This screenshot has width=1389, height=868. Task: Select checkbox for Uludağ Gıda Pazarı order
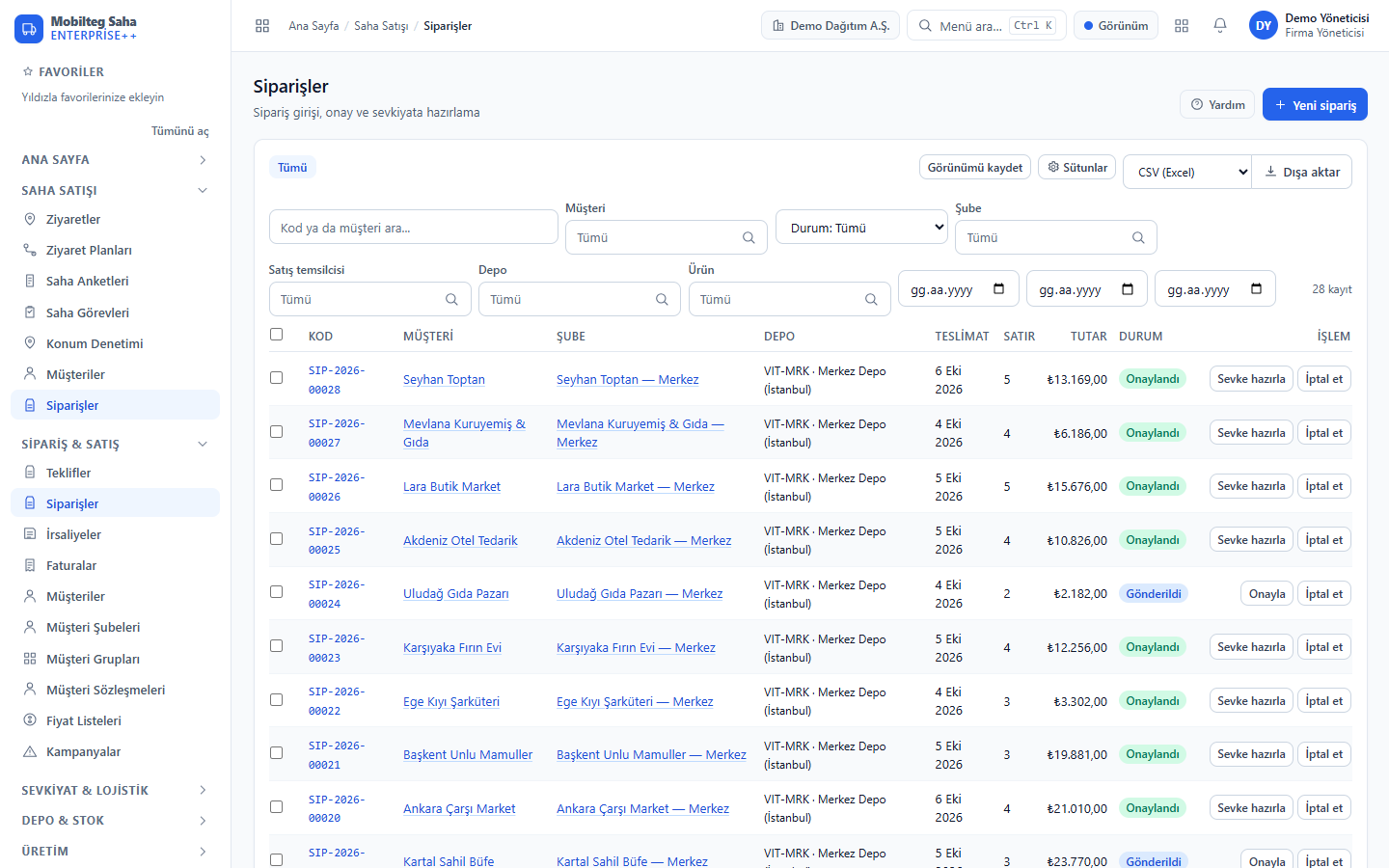pos(277,592)
